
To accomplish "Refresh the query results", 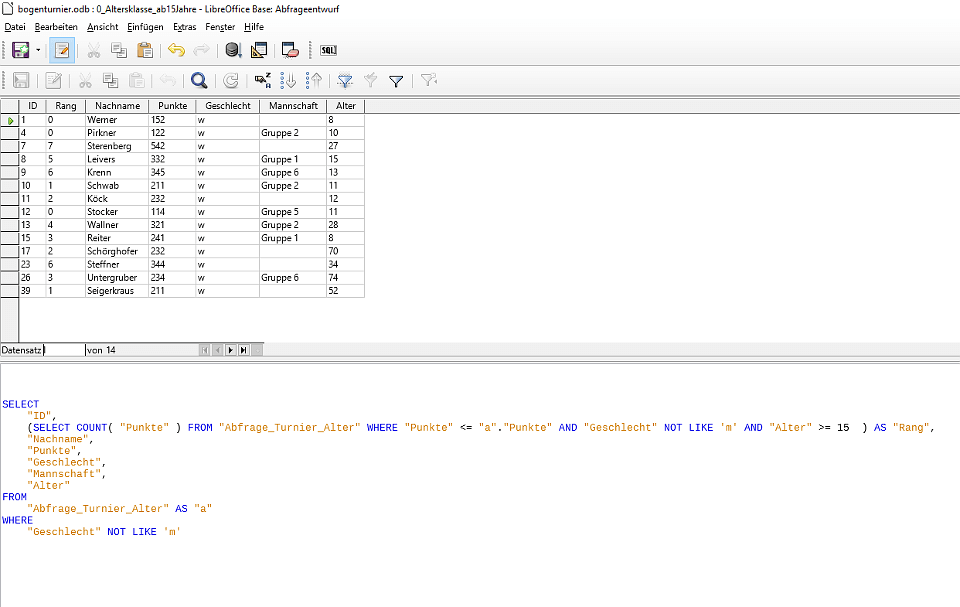I will point(229,80).
